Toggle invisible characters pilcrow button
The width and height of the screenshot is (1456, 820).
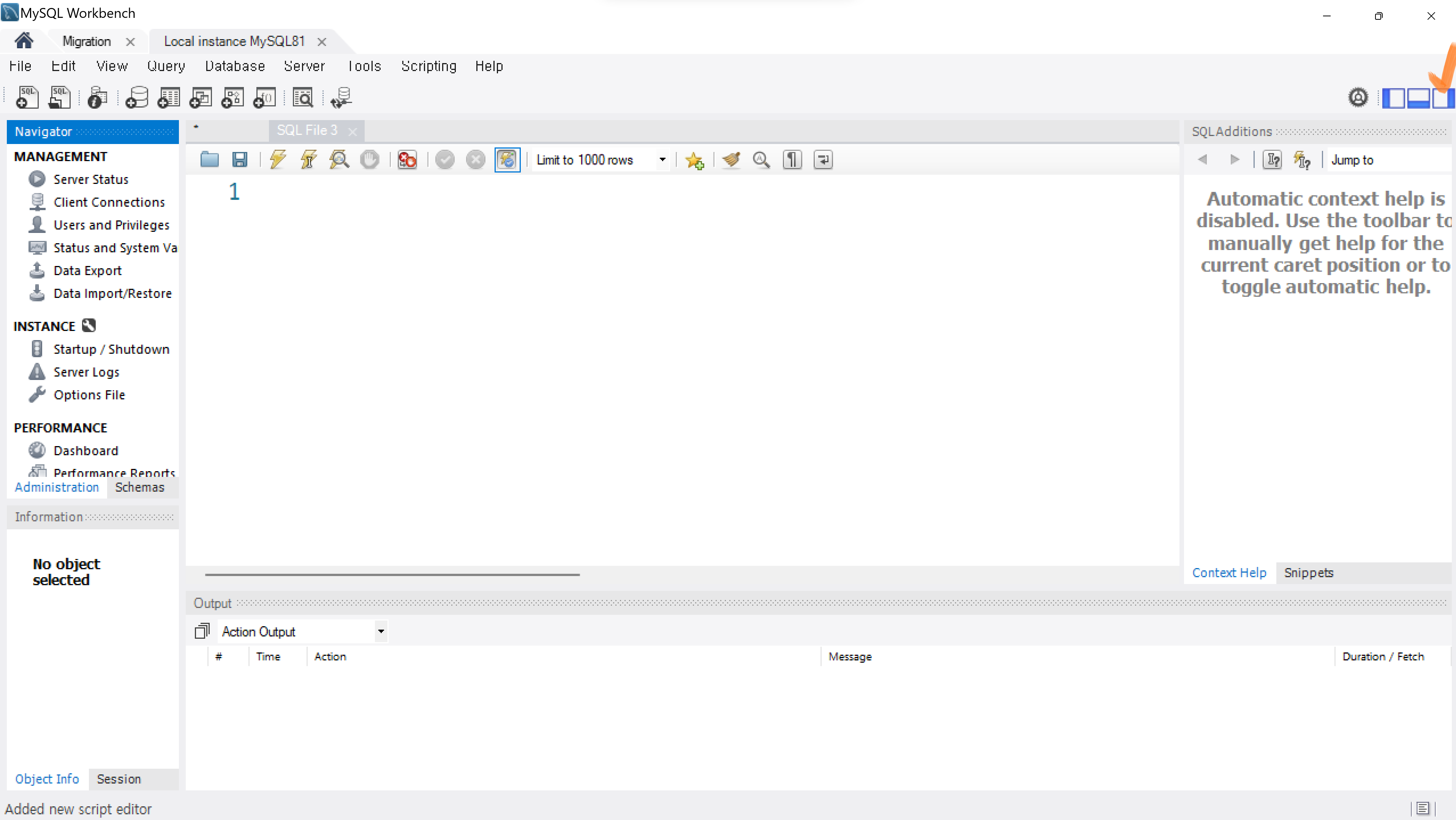(x=792, y=160)
